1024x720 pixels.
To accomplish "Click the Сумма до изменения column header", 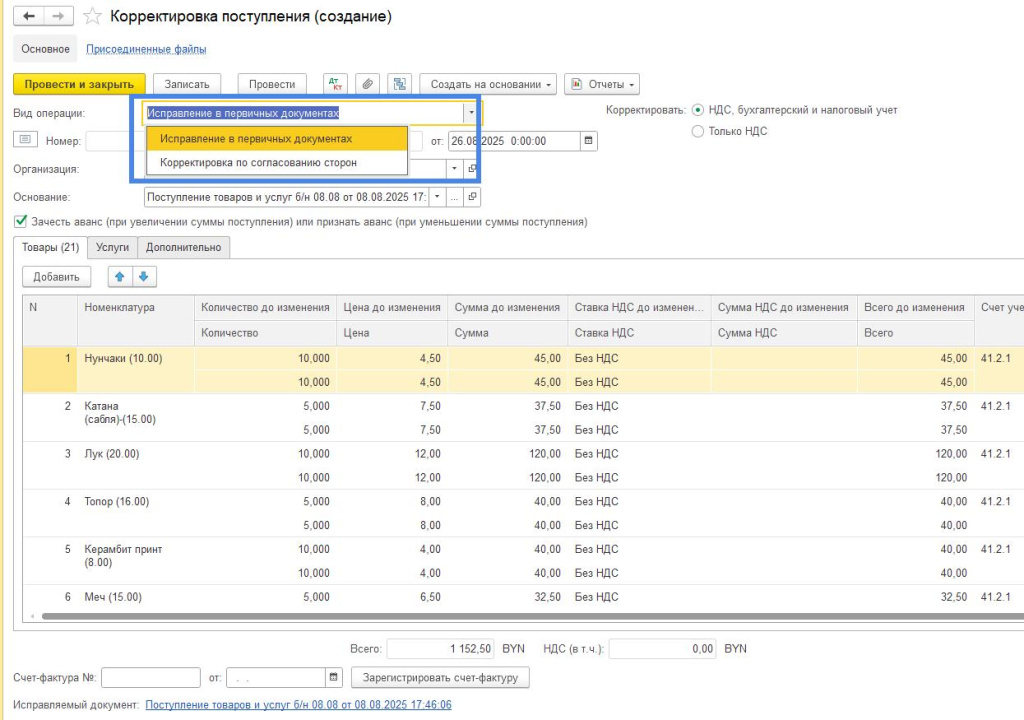I will 507,308.
